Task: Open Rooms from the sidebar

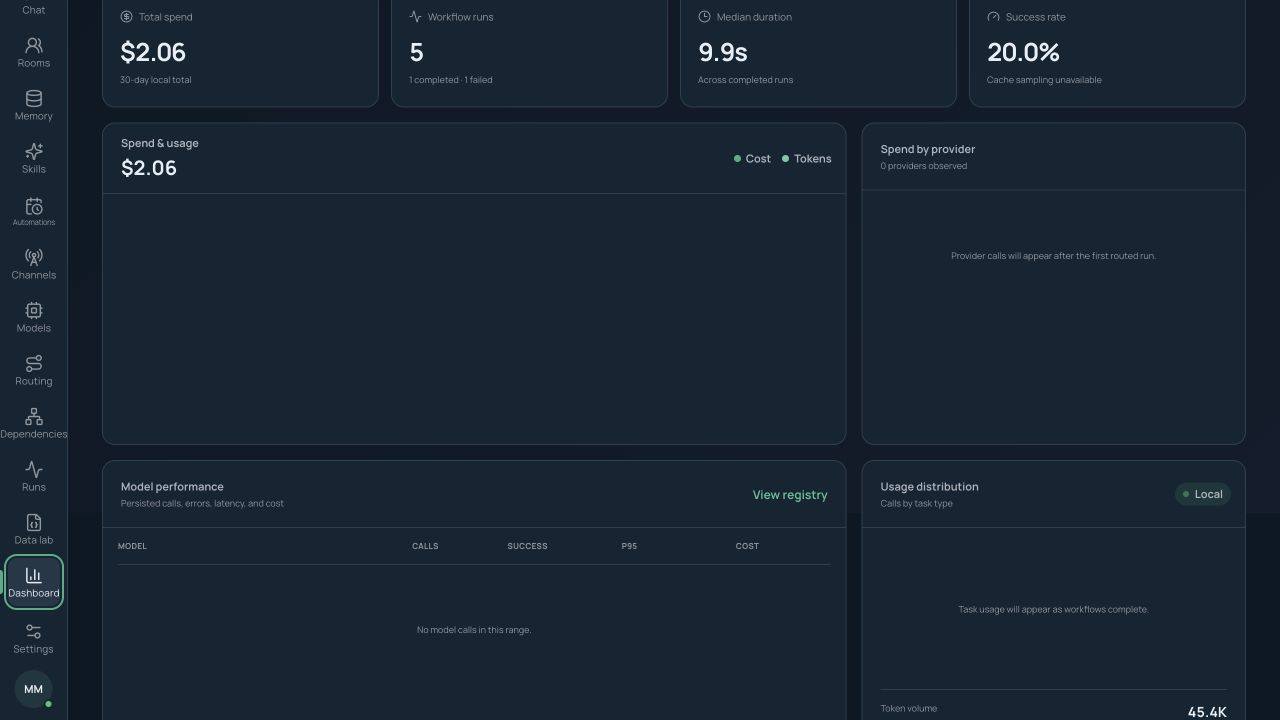Action: click(x=33, y=53)
